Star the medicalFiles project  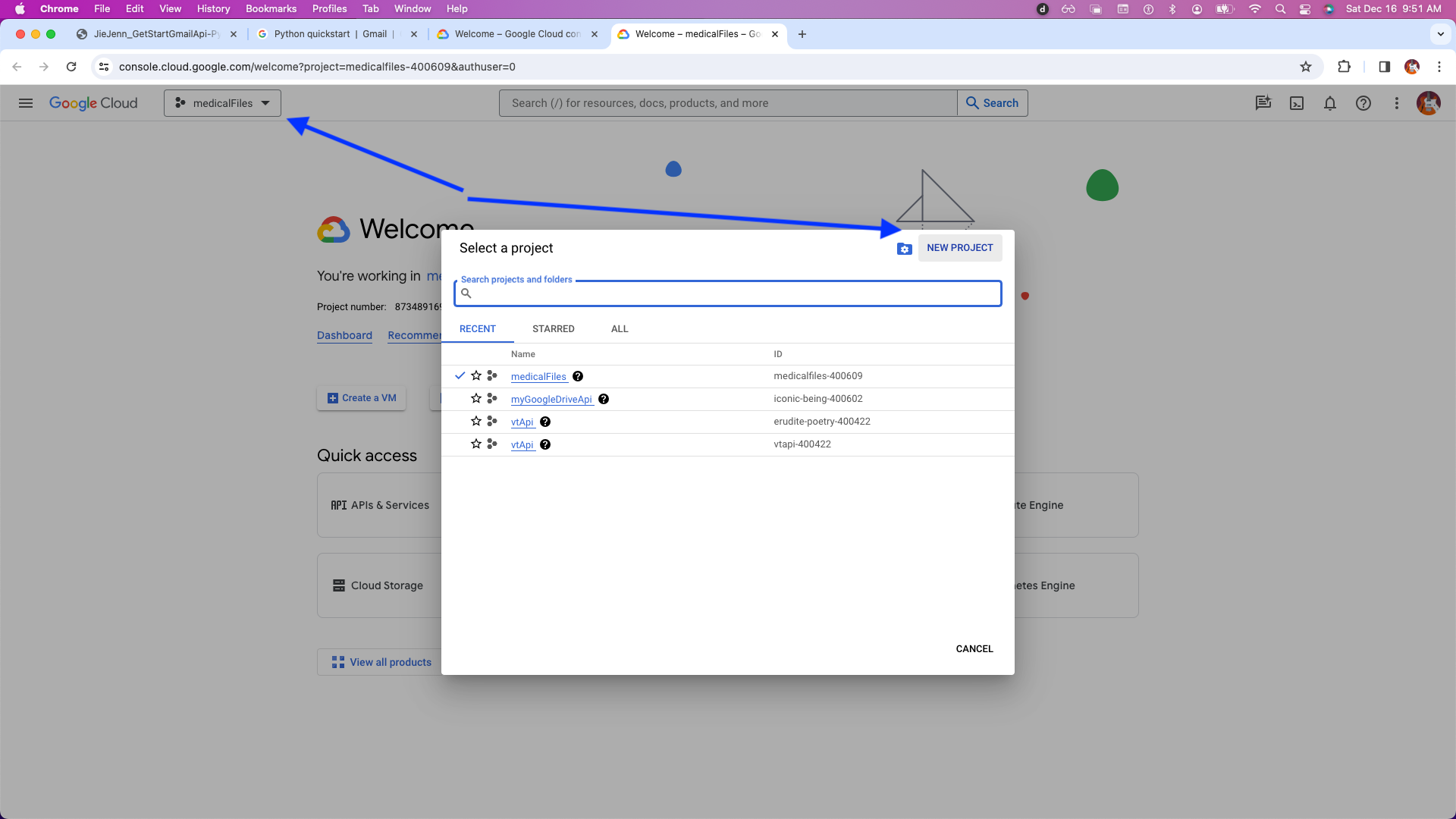tap(476, 376)
